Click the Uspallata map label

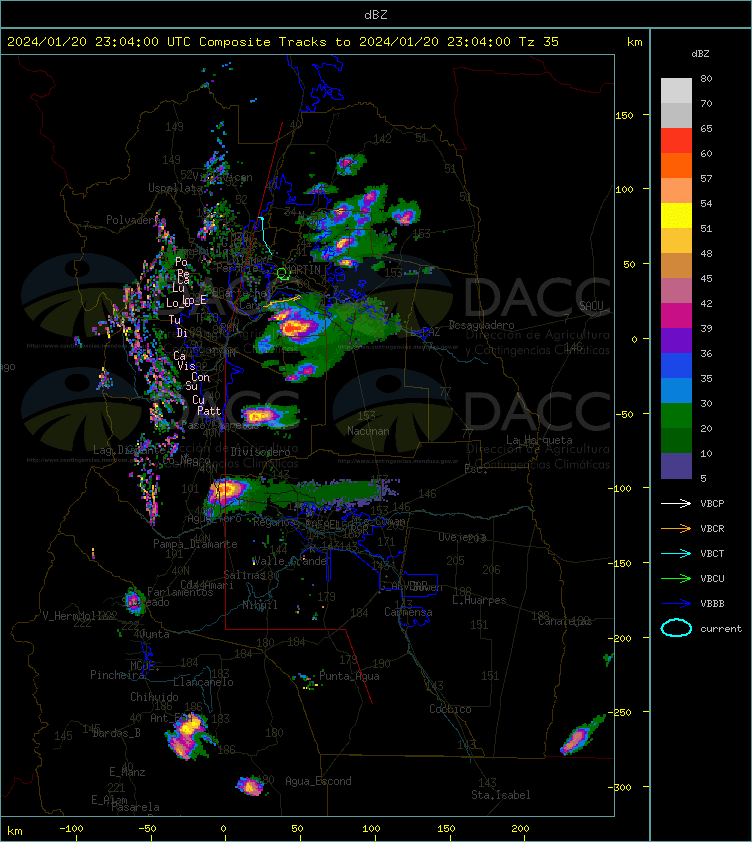point(176,188)
